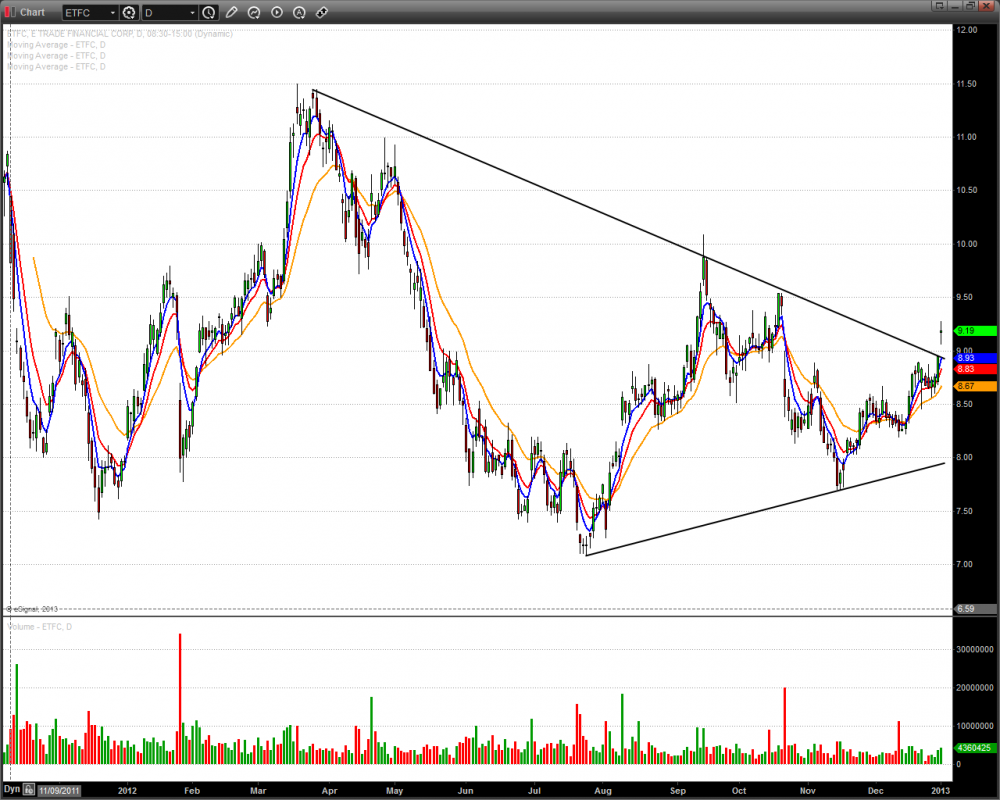Open the window options dropdown menu
This screenshot has width=1000, height=800.
point(940,6)
